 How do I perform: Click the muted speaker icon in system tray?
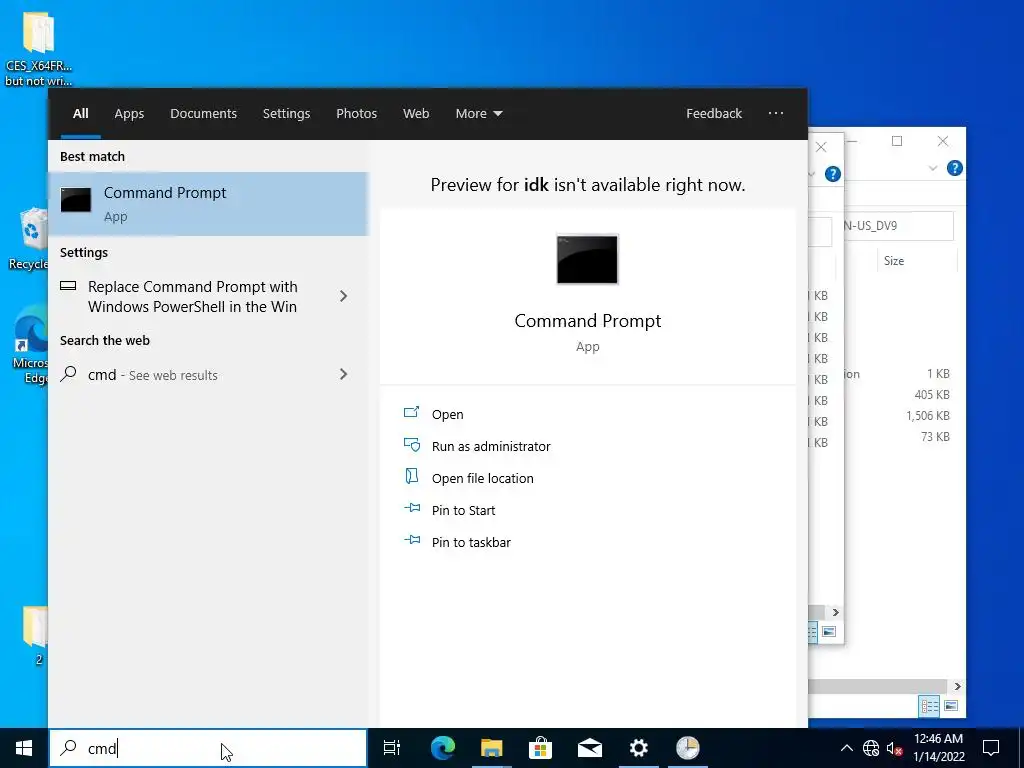point(894,748)
